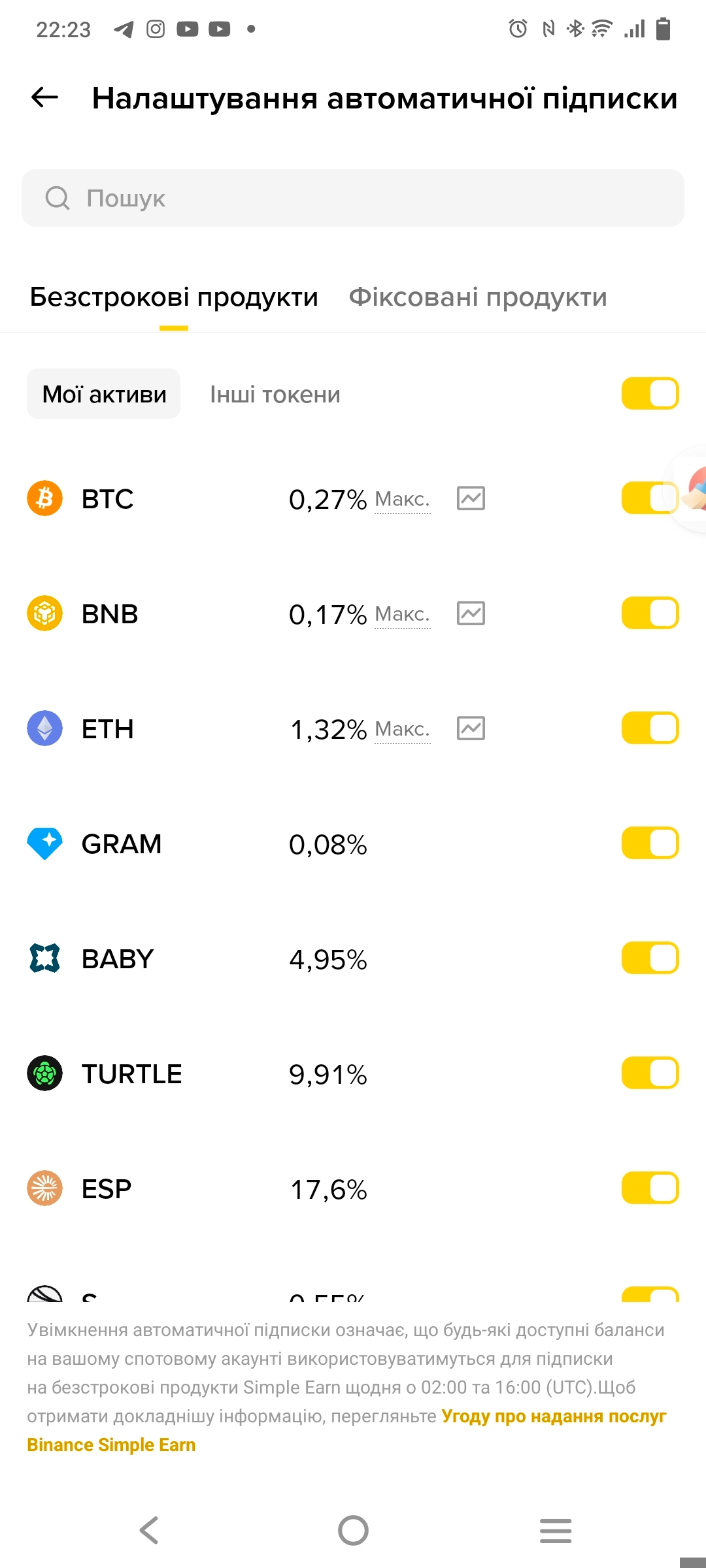This screenshot has width=706, height=1568.
Task: Select the 'Мої активи' filter button
Action: pyautogui.click(x=104, y=394)
